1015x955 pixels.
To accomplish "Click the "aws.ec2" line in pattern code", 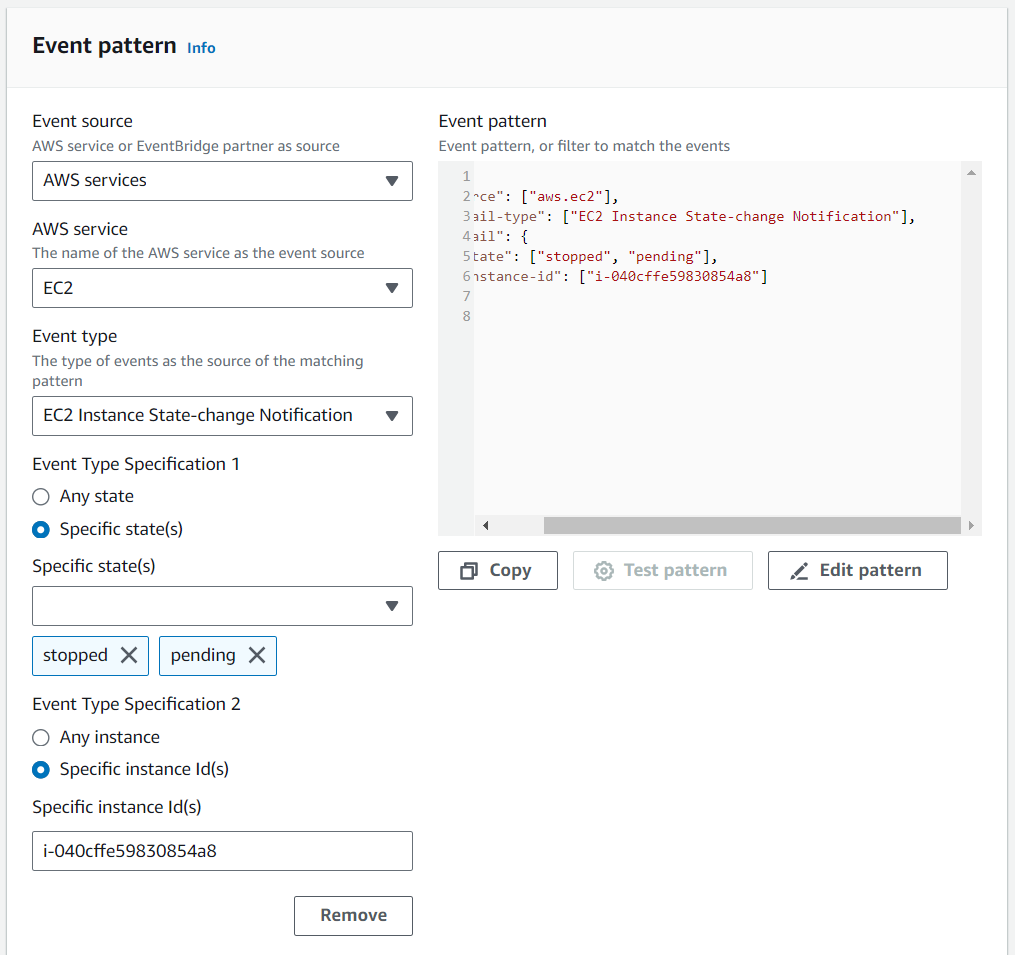I will tap(546, 196).
